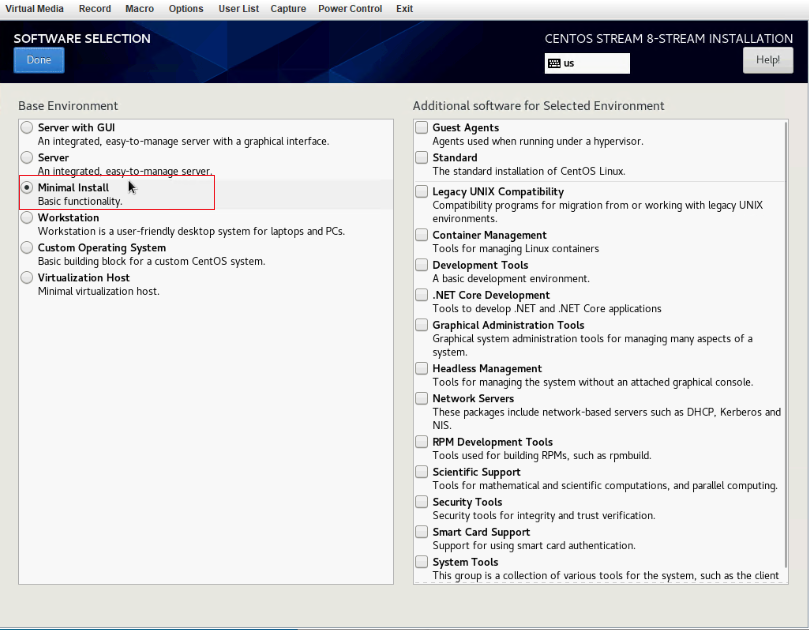This screenshot has height=630, width=809.
Task: Check the .NET Core Development box
Action: point(422,294)
